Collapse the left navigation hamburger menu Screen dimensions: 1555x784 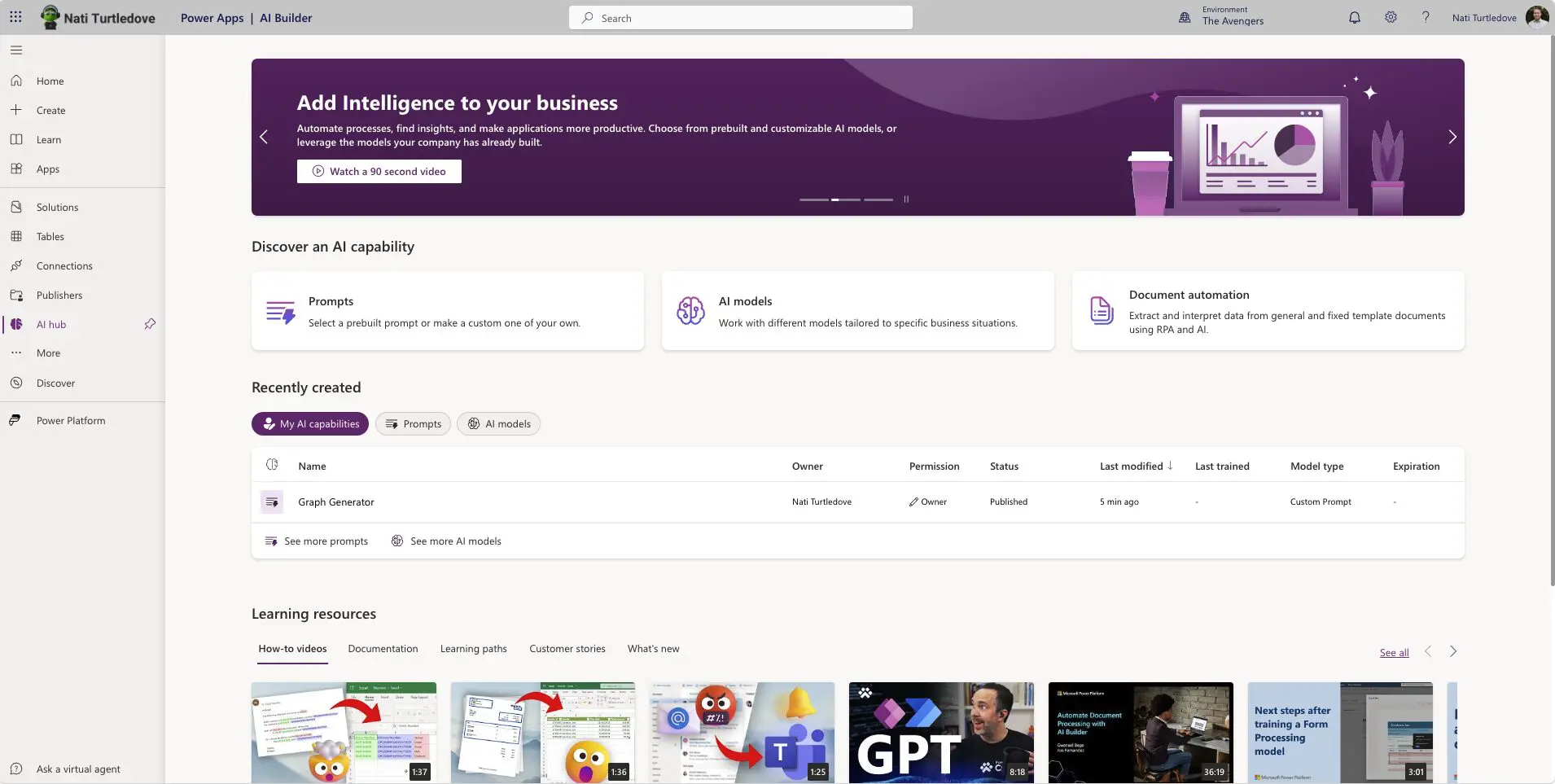pyautogui.click(x=16, y=50)
